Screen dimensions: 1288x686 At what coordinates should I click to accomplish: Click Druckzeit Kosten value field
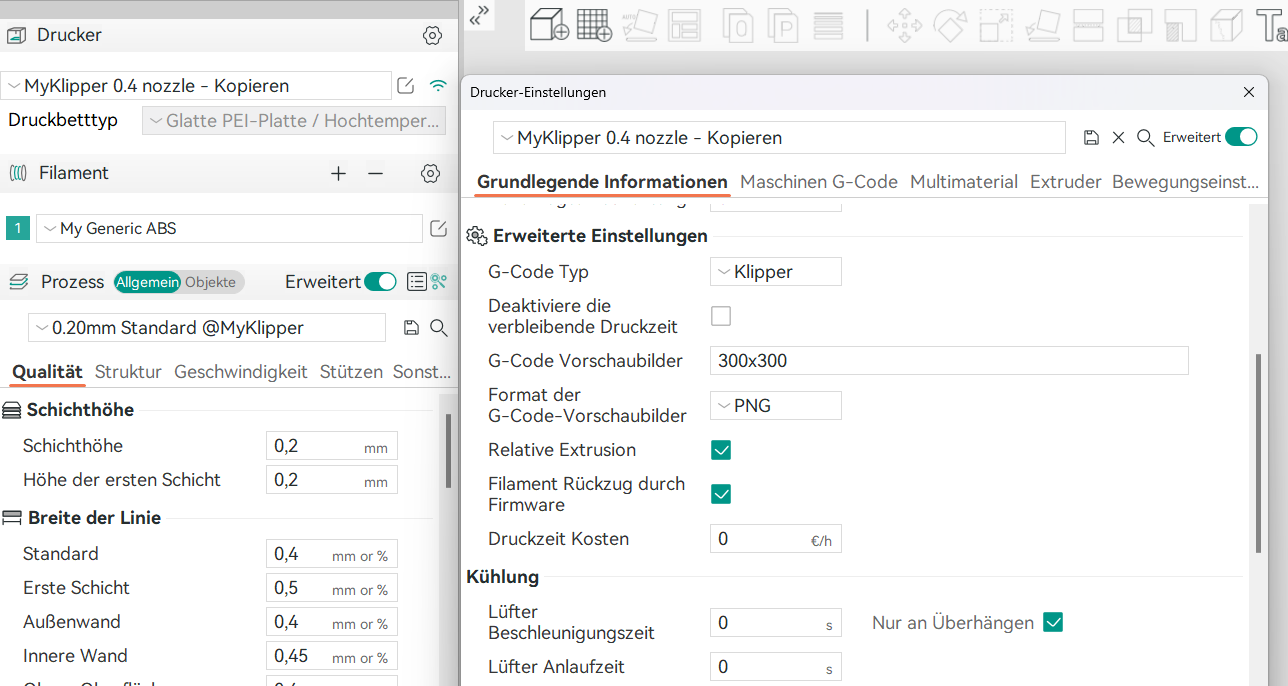coord(776,539)
